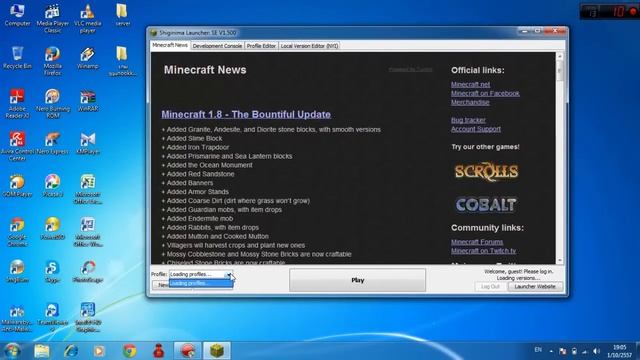Screen dimensions: 640x360
Task: Launch Winamp desktop shortcut
Action: click(x=87, y=58)
